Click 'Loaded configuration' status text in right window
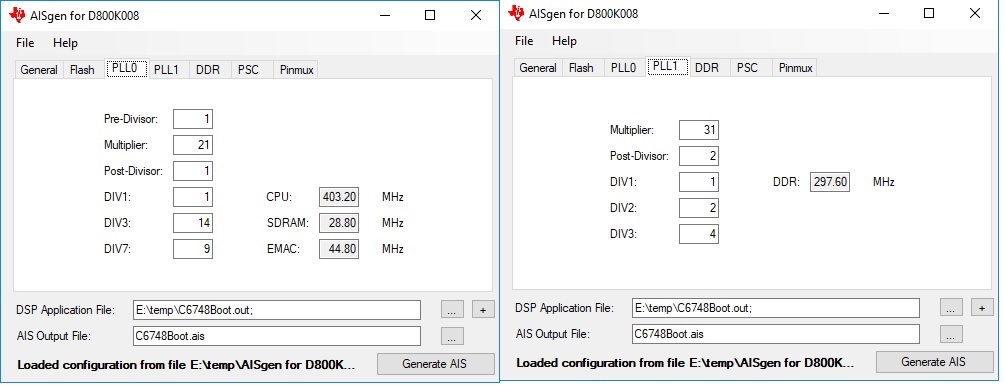 [x=685, y=363]
